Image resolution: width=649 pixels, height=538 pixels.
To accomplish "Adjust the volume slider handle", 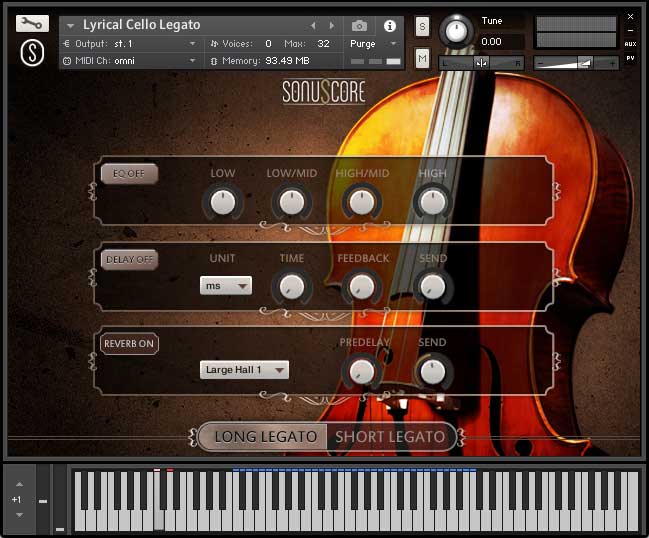I will [585, 62].
